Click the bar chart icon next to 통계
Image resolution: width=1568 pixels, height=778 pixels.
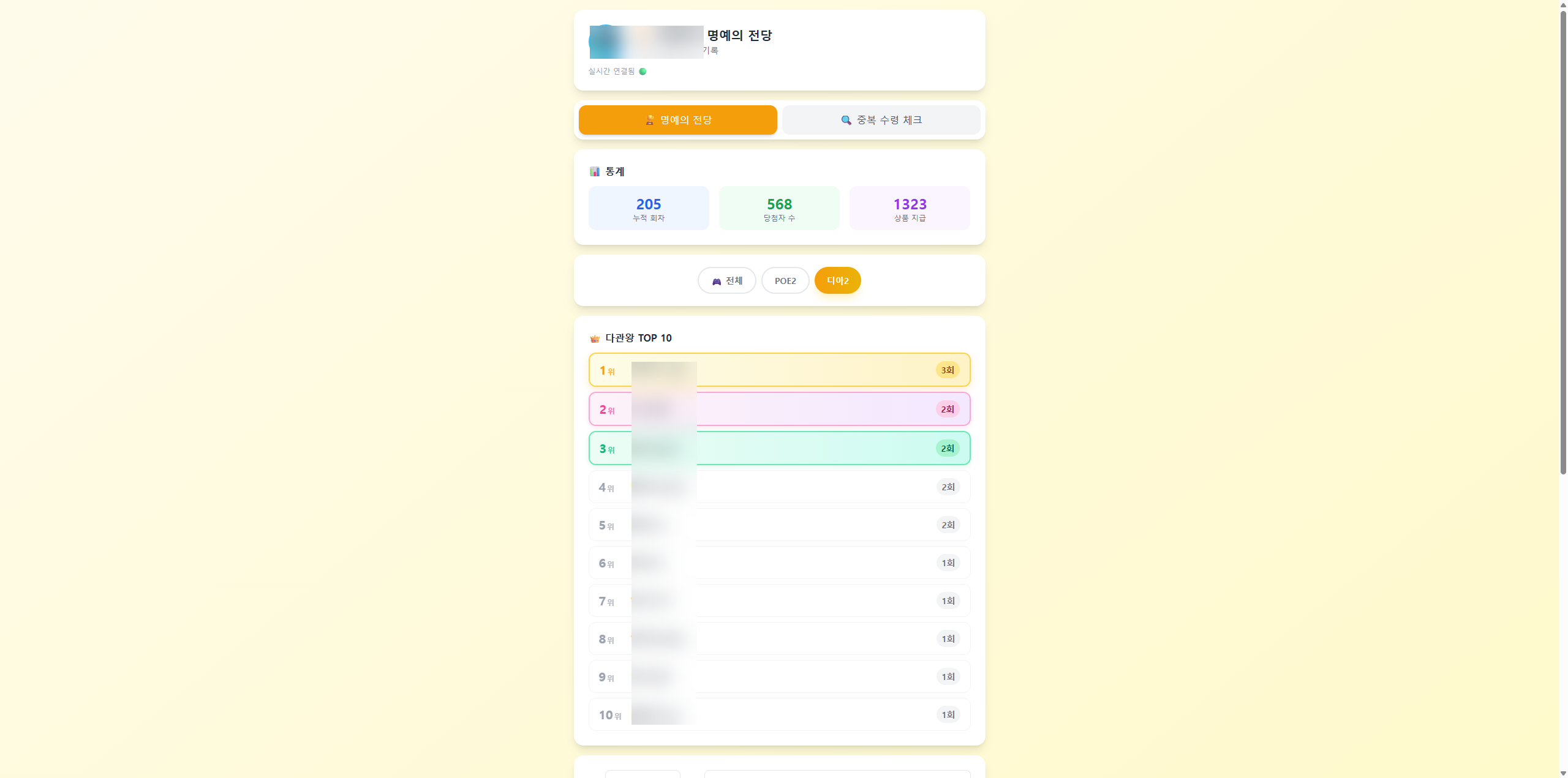[x=594, y=172]
